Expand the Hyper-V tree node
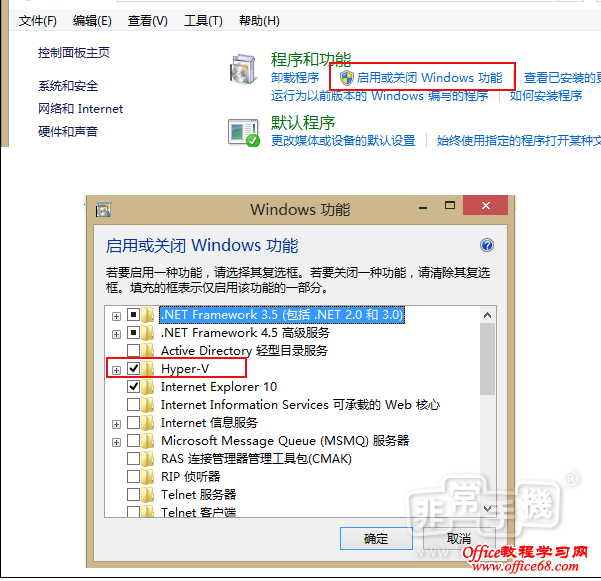This screenshot has width=601, height=581. pyautogui.click(x=116, y=370)
